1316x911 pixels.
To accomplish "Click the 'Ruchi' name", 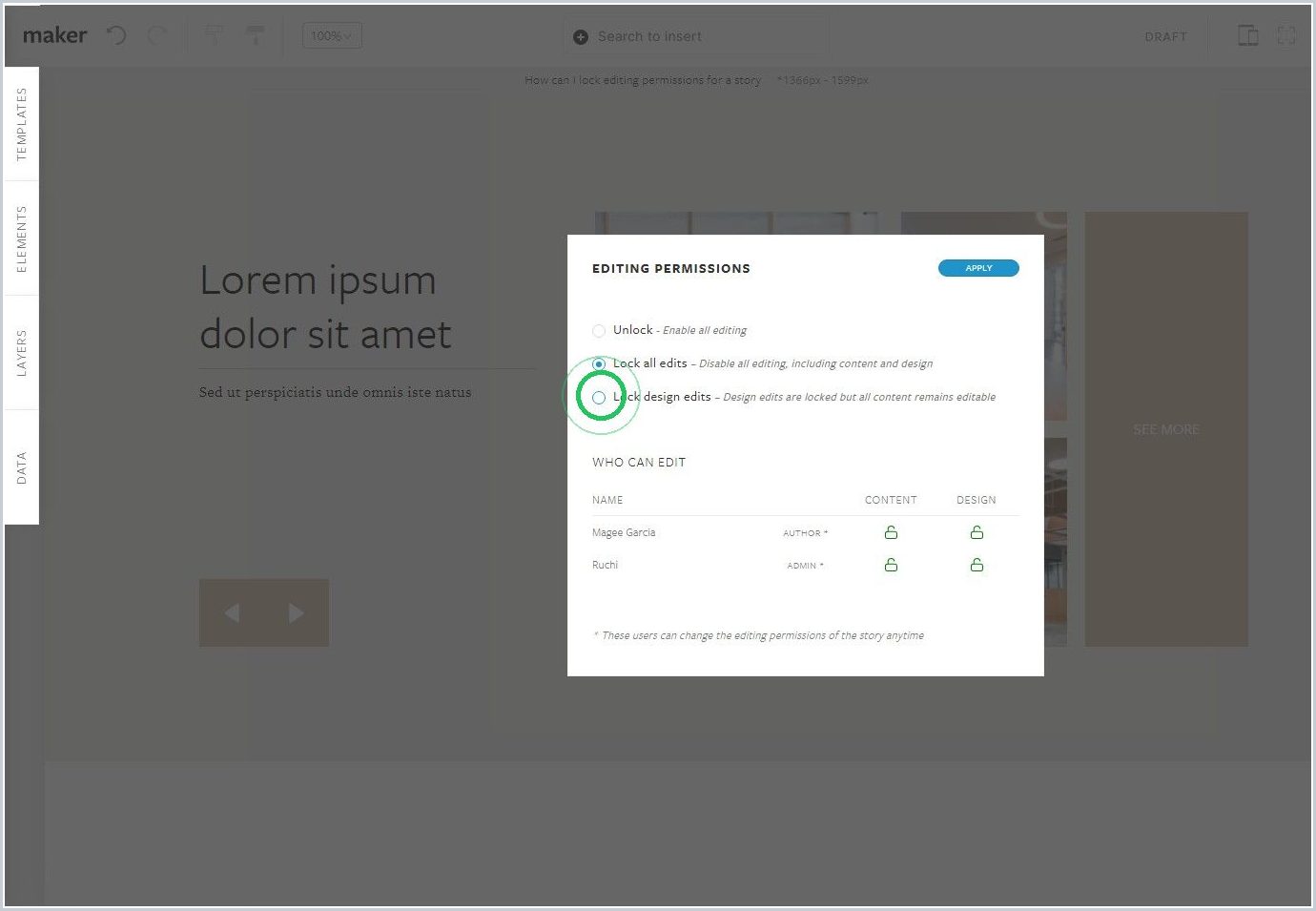I will (605, 565).
